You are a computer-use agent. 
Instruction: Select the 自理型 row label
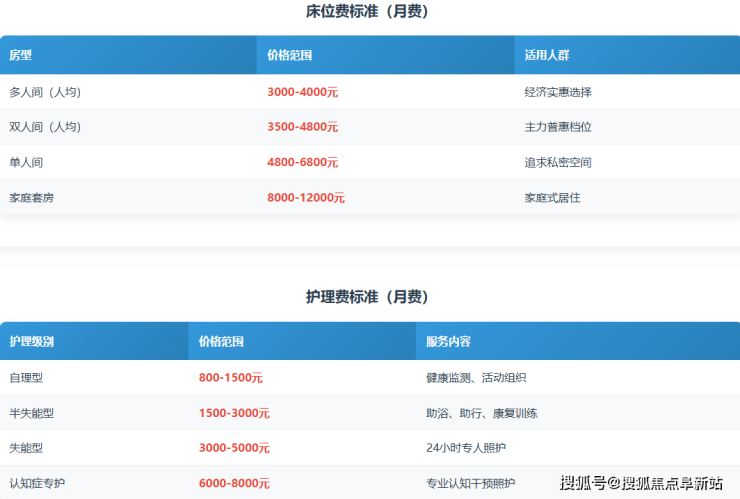(x=26, y=378)
